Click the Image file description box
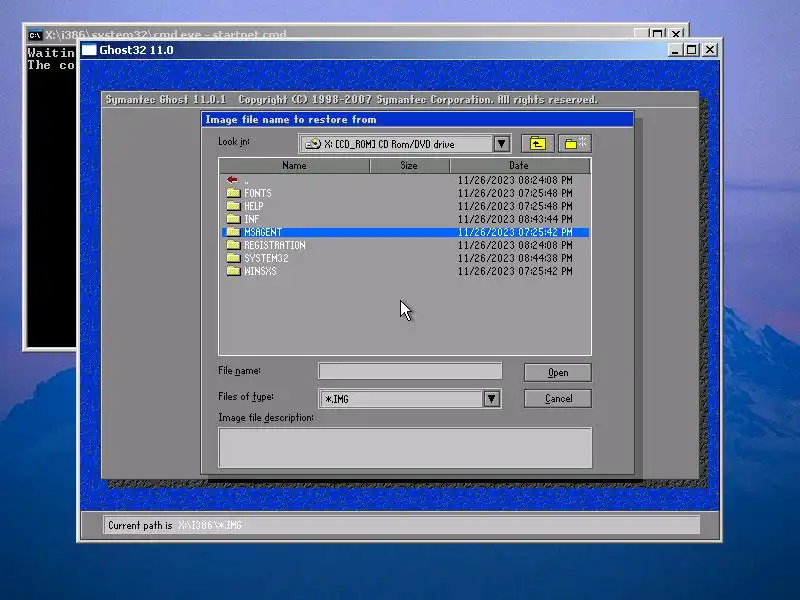 [405, 447]
